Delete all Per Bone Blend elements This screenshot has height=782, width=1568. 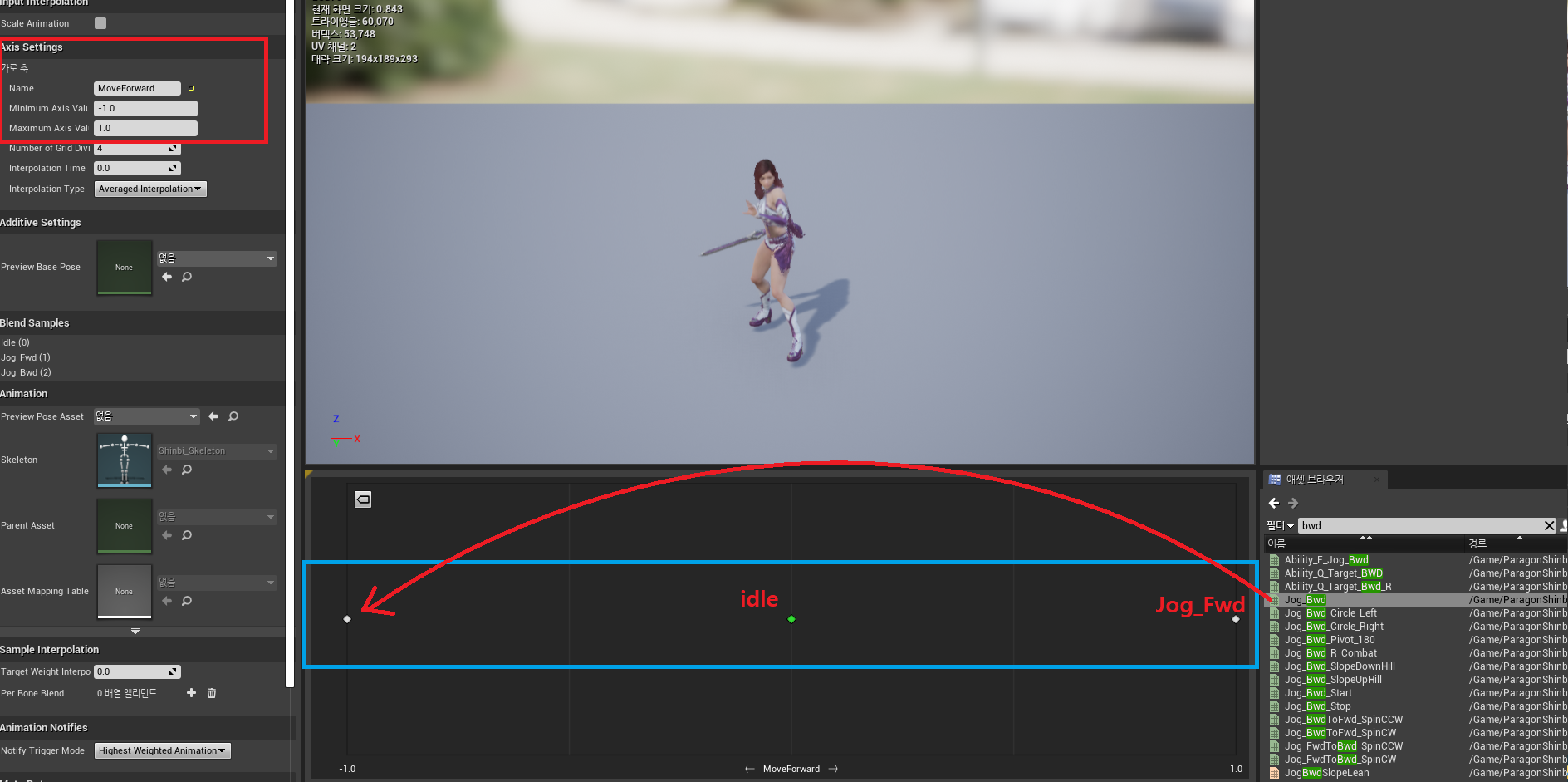click(x=212, y=693)
